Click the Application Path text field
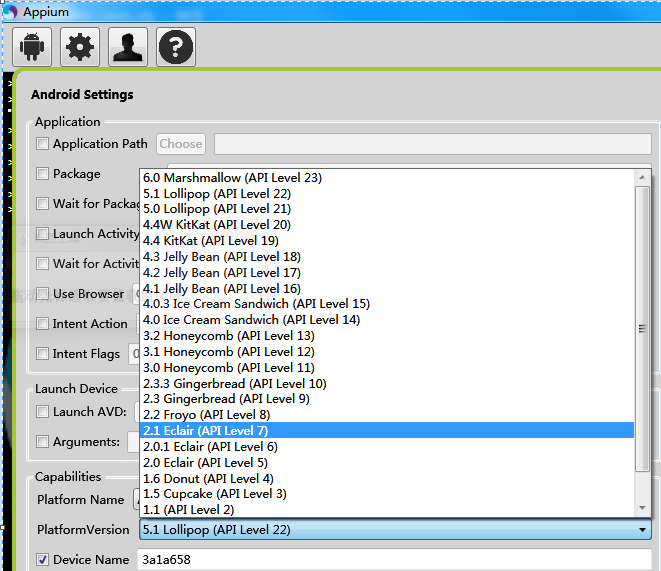 point(433,144)
